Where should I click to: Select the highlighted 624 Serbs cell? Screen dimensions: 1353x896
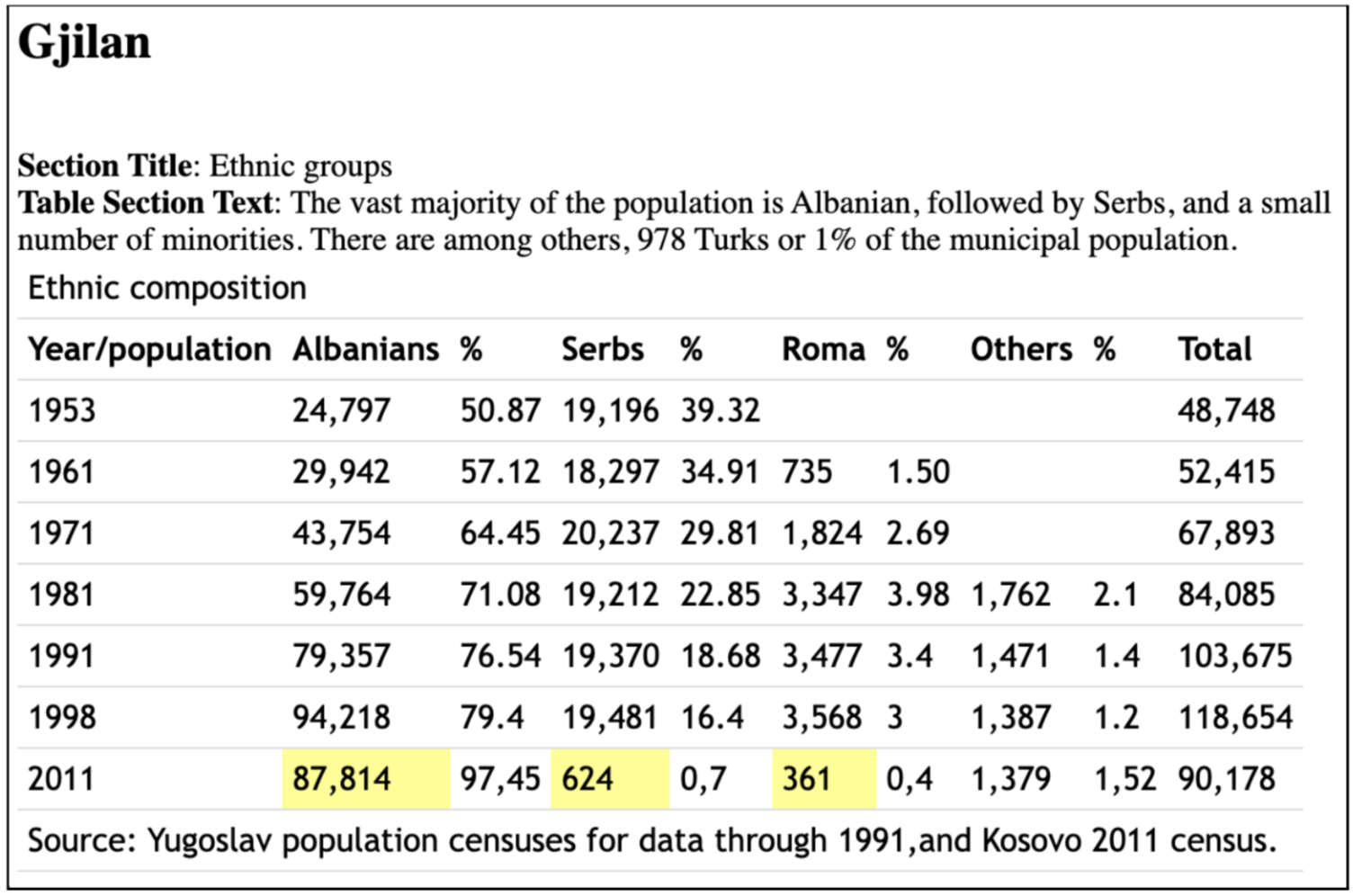(588, 778)
